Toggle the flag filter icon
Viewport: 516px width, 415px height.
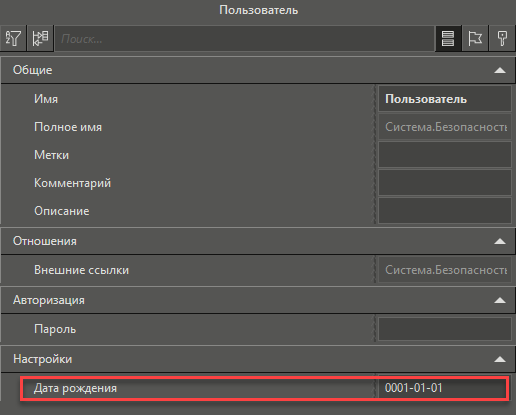(475, 38)
